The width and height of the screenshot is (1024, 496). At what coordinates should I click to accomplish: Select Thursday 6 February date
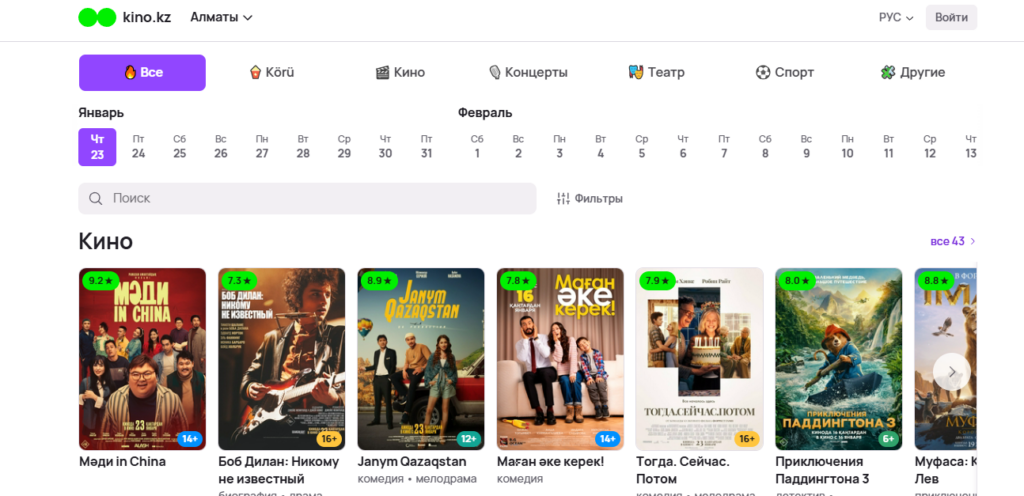pyautogui.click(x=682, y=147)
